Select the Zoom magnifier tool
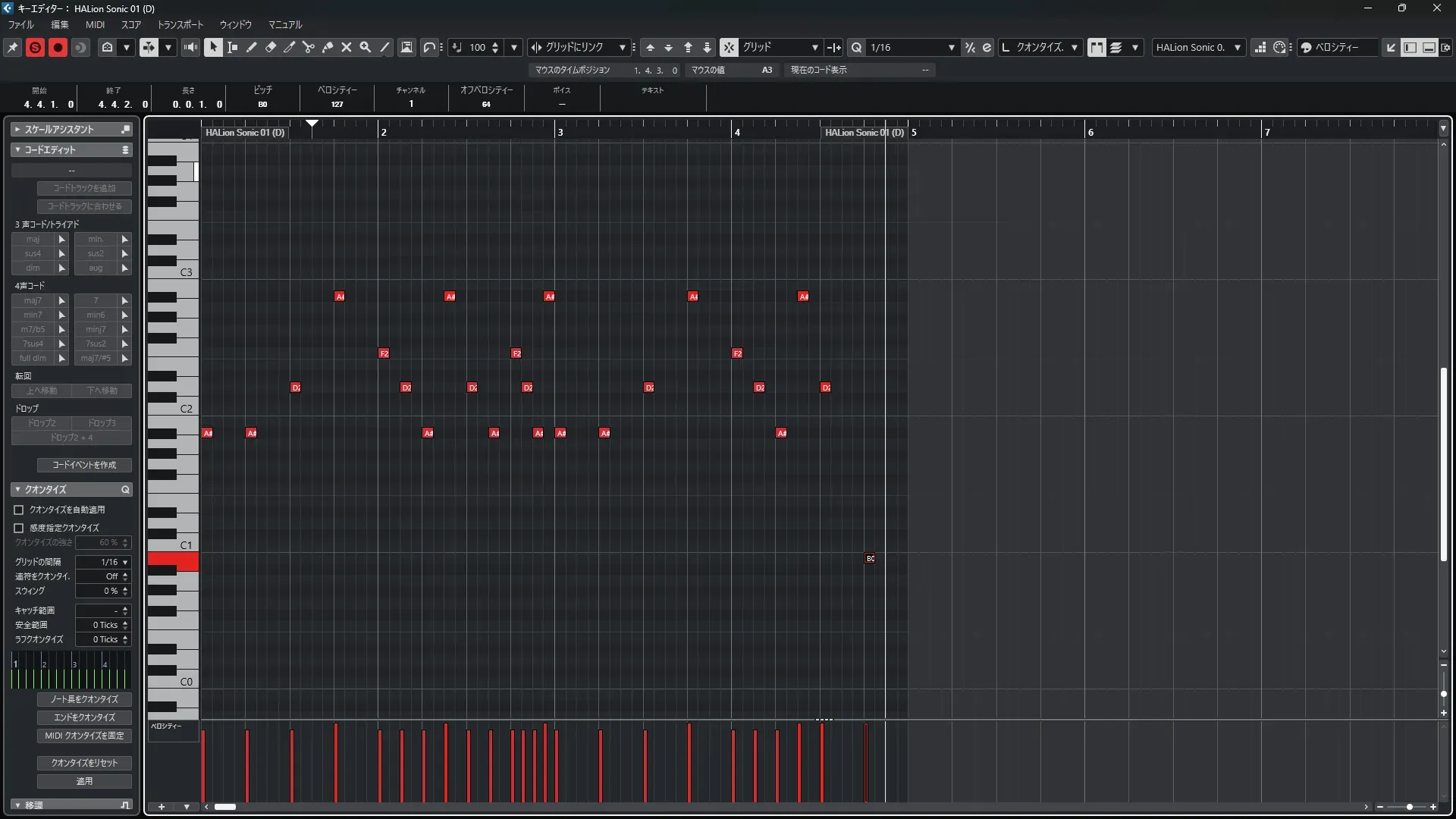Viewport: 1456px width, 819px height. 366,47
